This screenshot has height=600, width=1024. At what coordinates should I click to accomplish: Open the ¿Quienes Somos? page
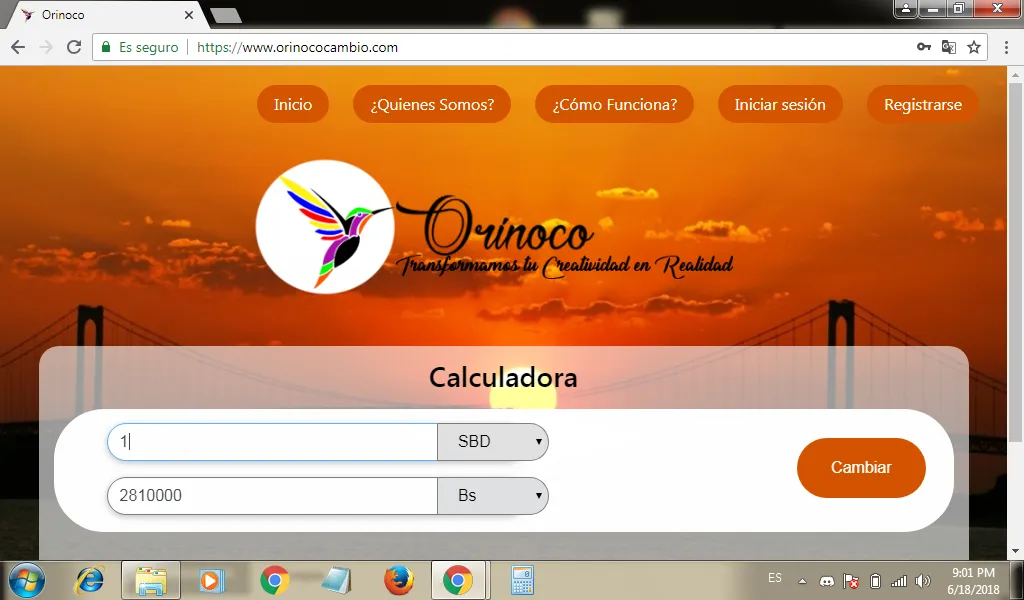(x=432, y=104)
